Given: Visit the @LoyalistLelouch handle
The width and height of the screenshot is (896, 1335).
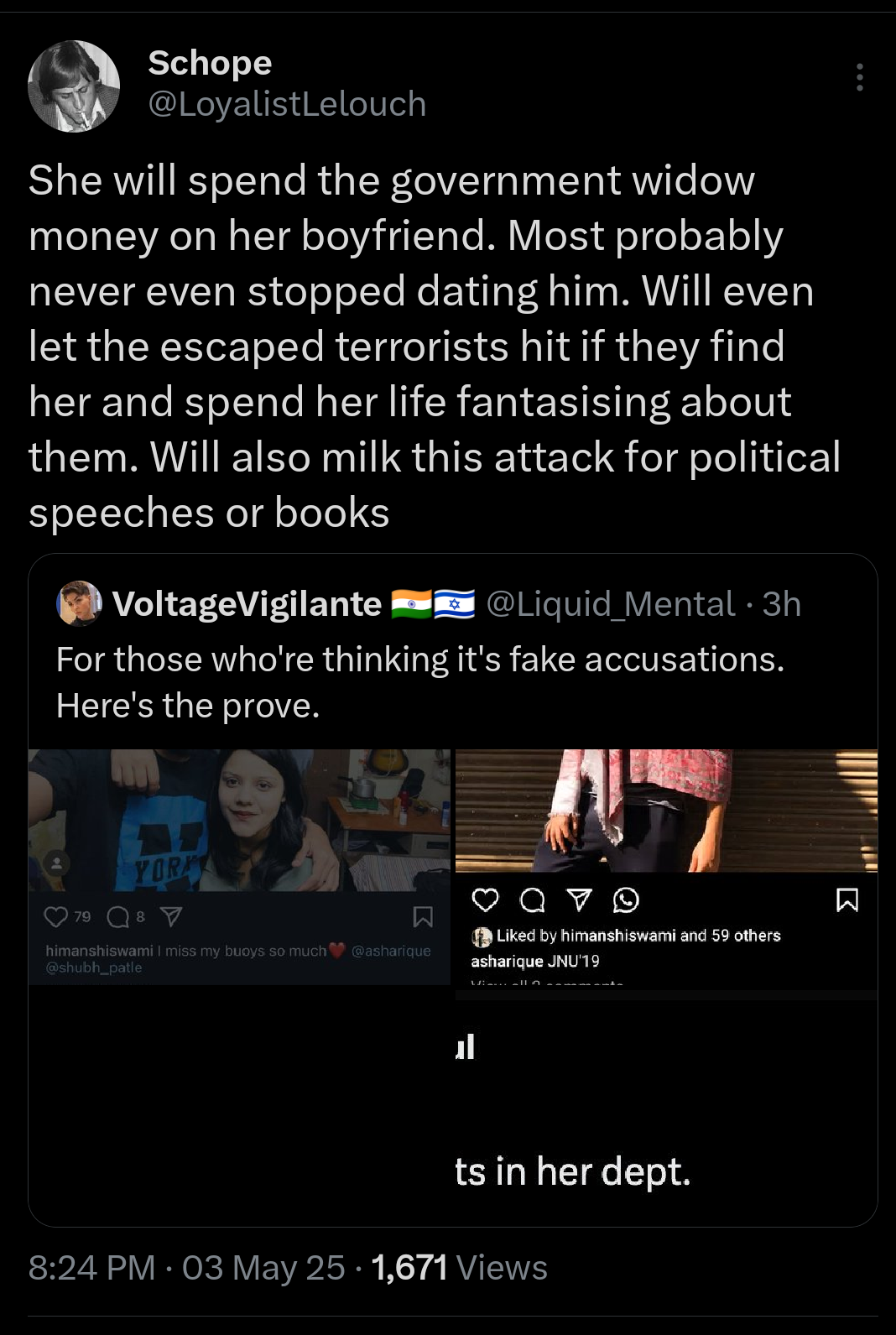Looking at the screenshot, I should pos(287,104).
